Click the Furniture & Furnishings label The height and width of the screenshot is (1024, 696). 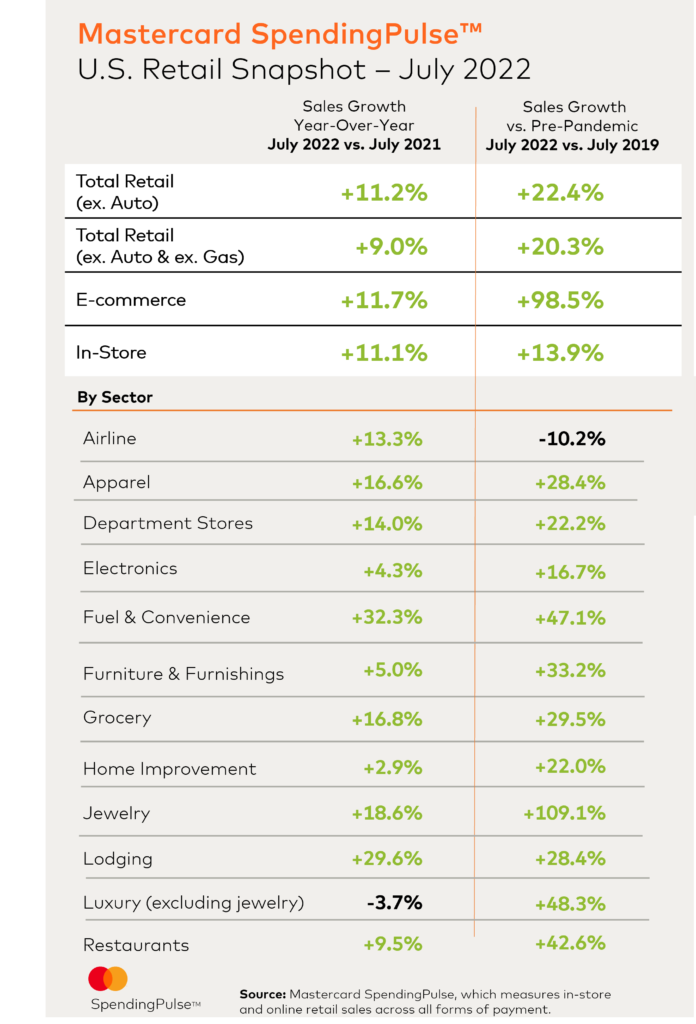coord(183,674)
